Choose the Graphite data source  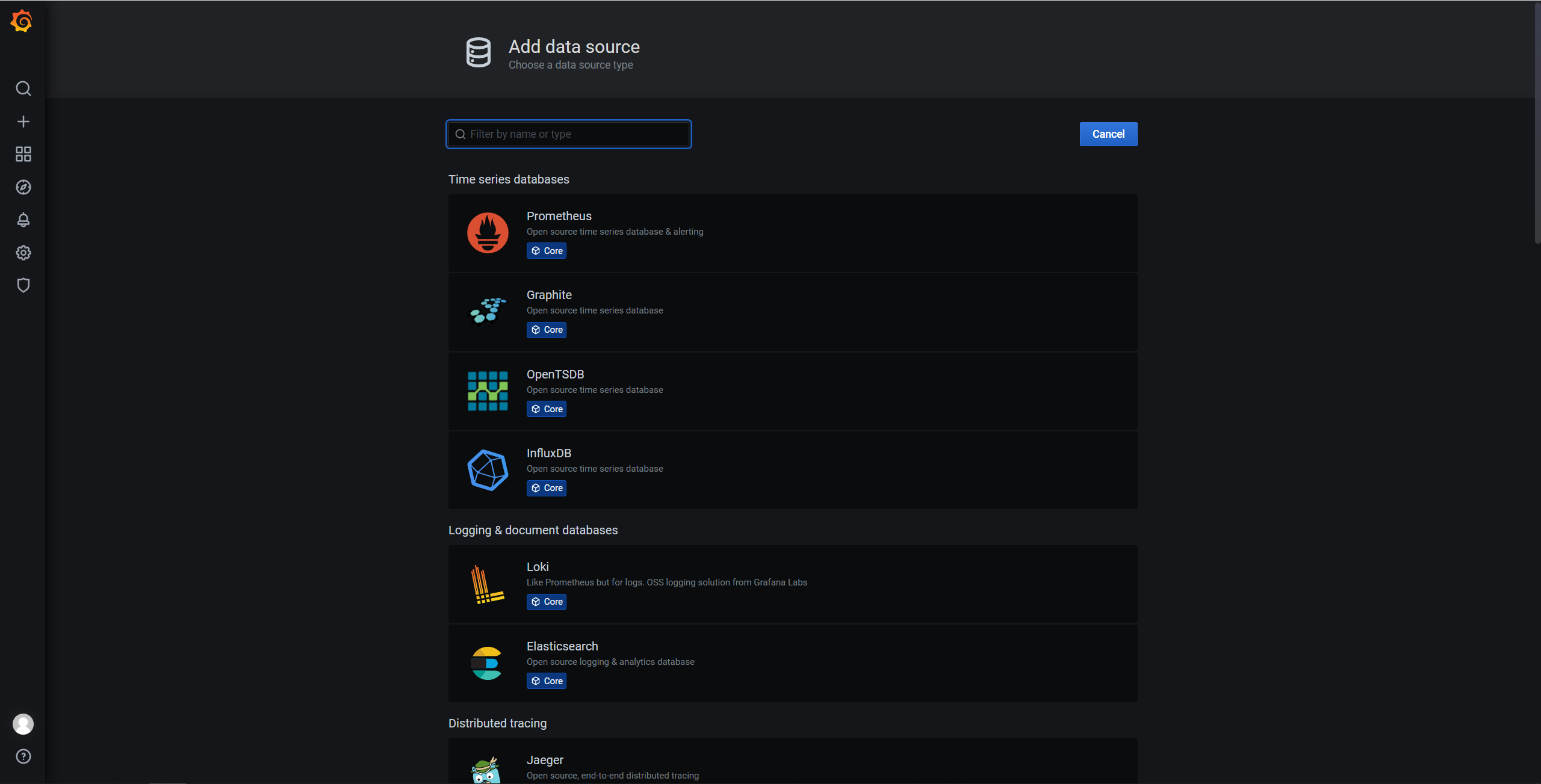pos(792,312)
